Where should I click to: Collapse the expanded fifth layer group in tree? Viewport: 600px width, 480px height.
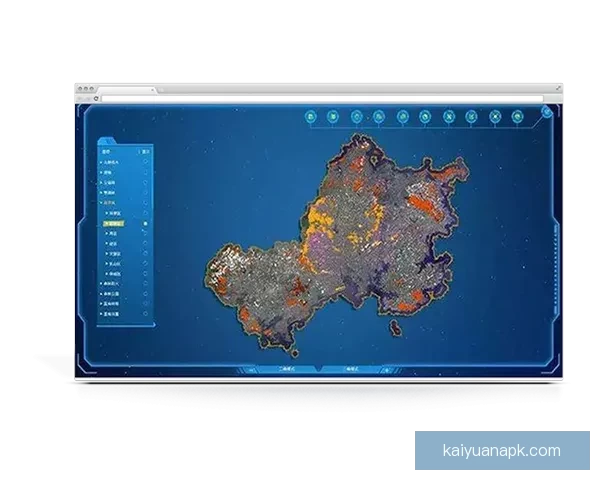101,203
